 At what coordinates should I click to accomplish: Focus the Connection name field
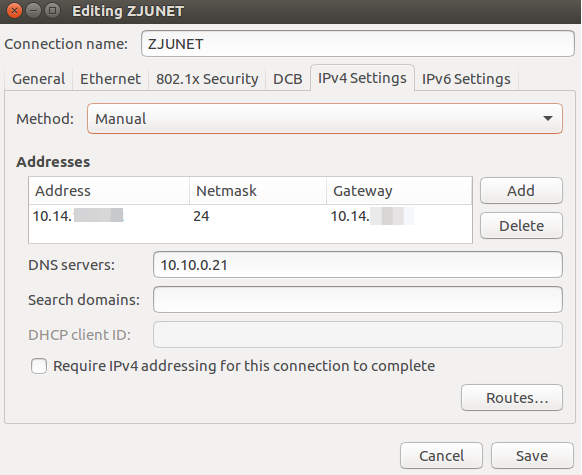358,44
